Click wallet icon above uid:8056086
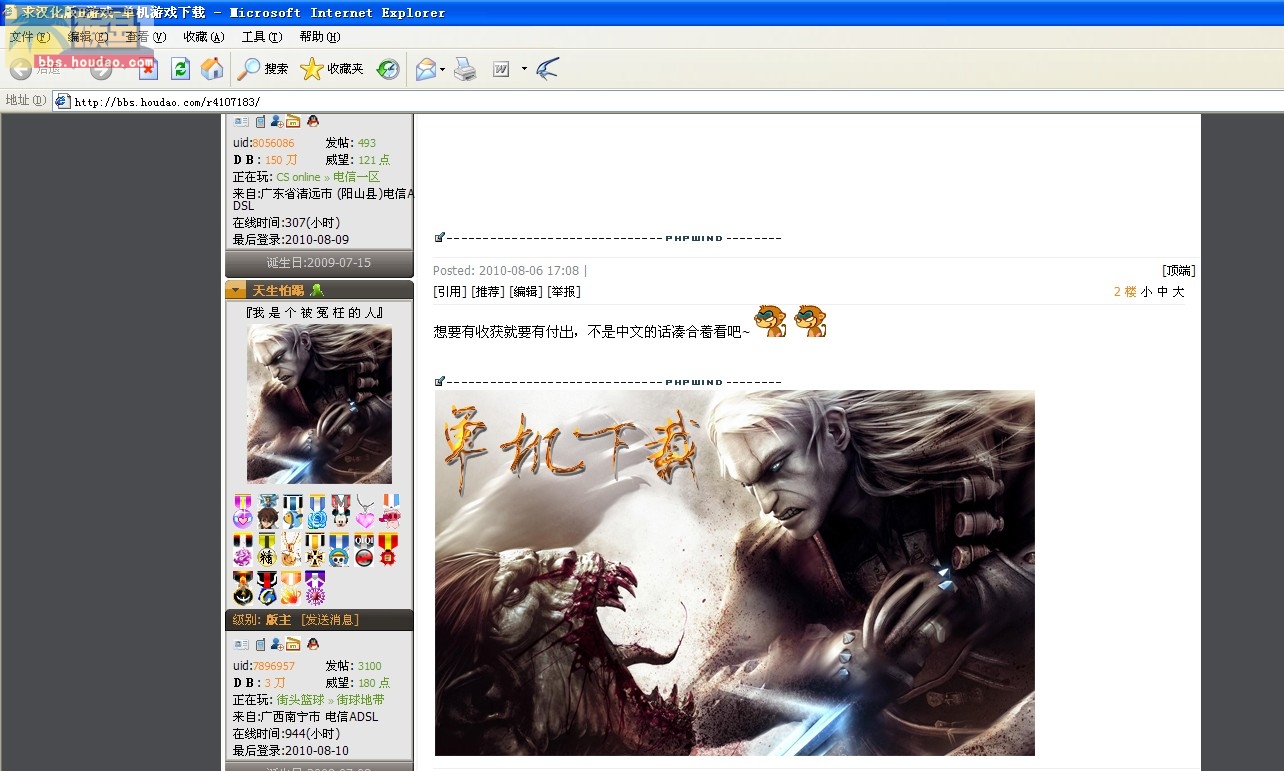Image resolution: width=1284 pixels, height=771 pixels. point(293,121)
